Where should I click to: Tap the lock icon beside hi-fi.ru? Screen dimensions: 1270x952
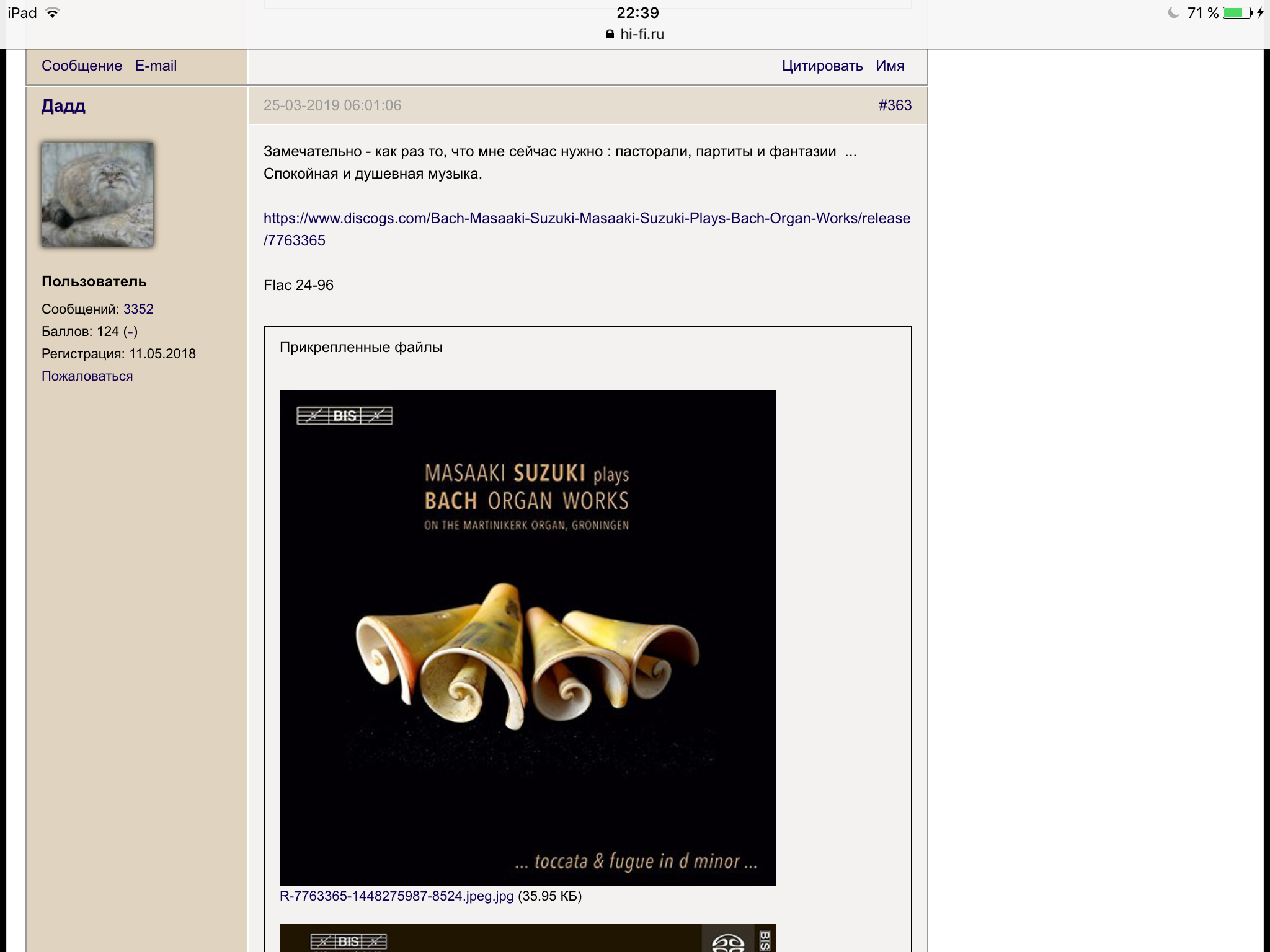pyautogui.click(x=610, y=35)
